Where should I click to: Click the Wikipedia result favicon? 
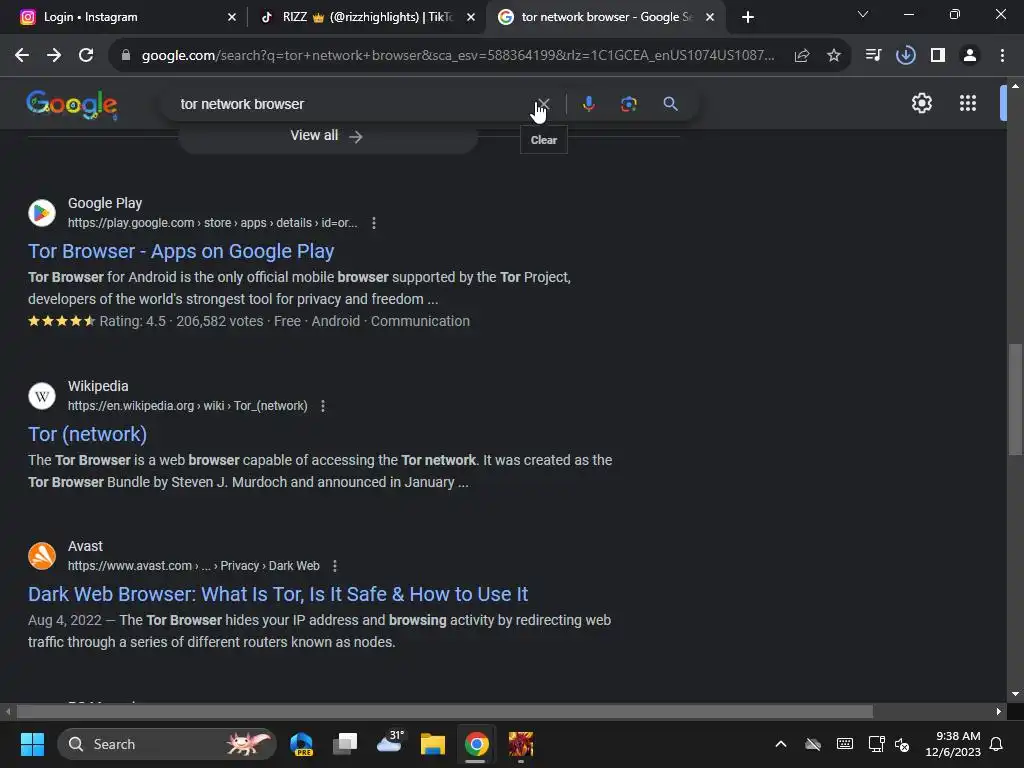click(x=42, y=396)
